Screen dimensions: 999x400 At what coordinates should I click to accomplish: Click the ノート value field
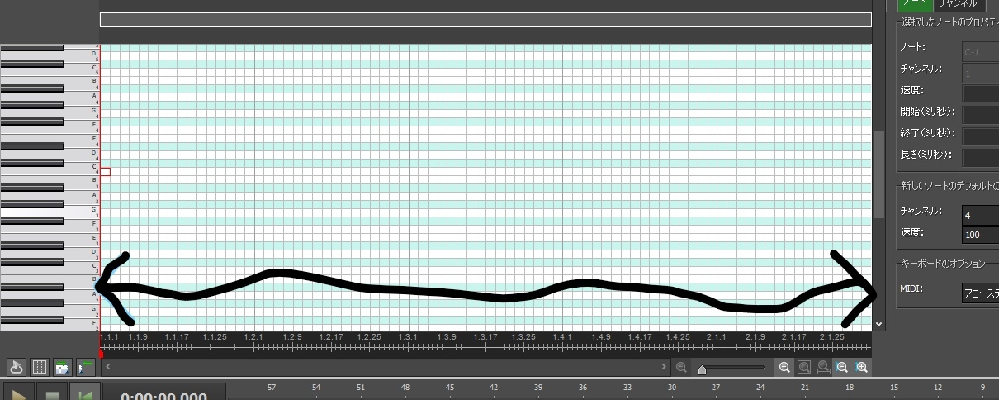click(x=980, y=51)
